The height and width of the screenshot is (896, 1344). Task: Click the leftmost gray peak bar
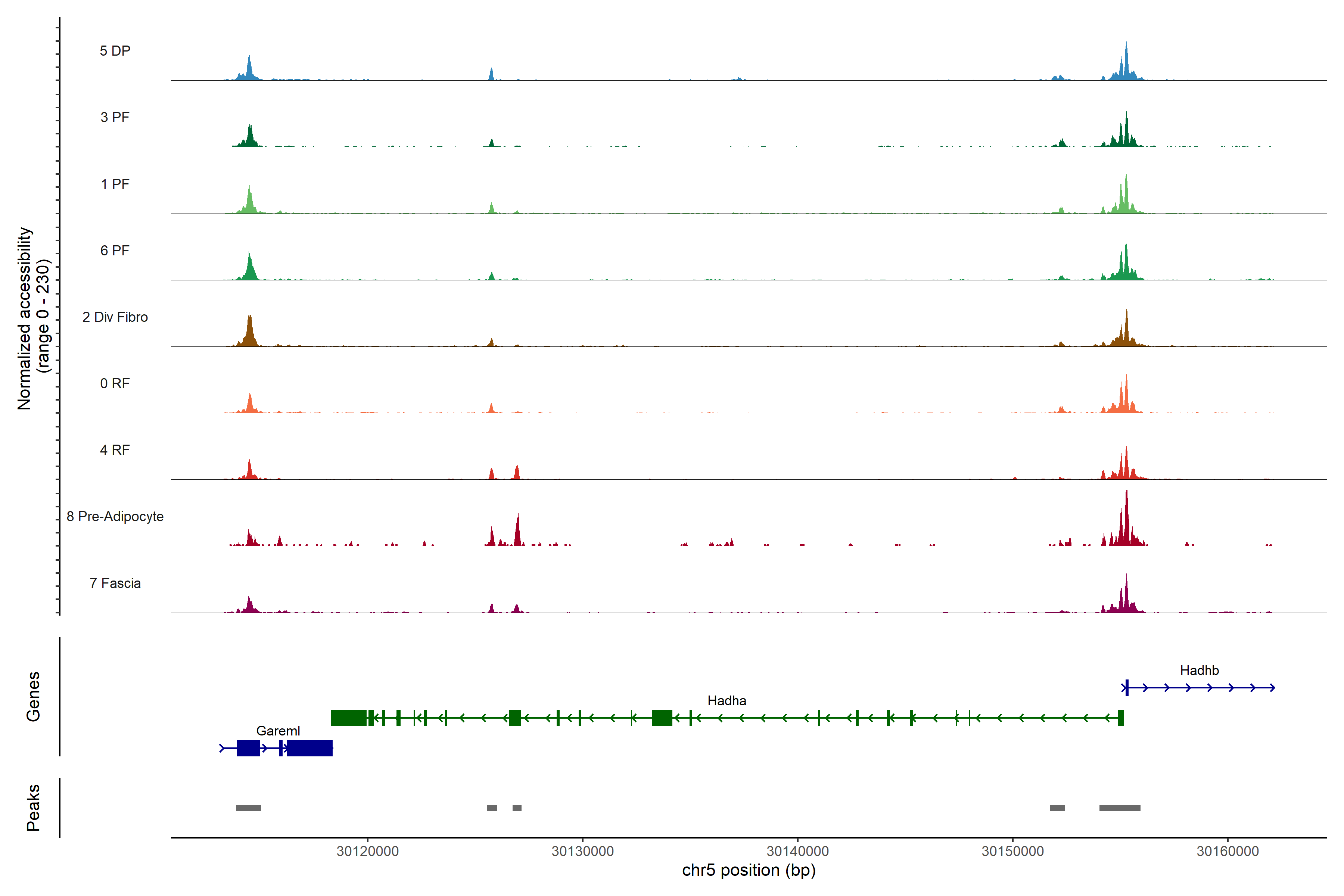(x=248, y=808)
